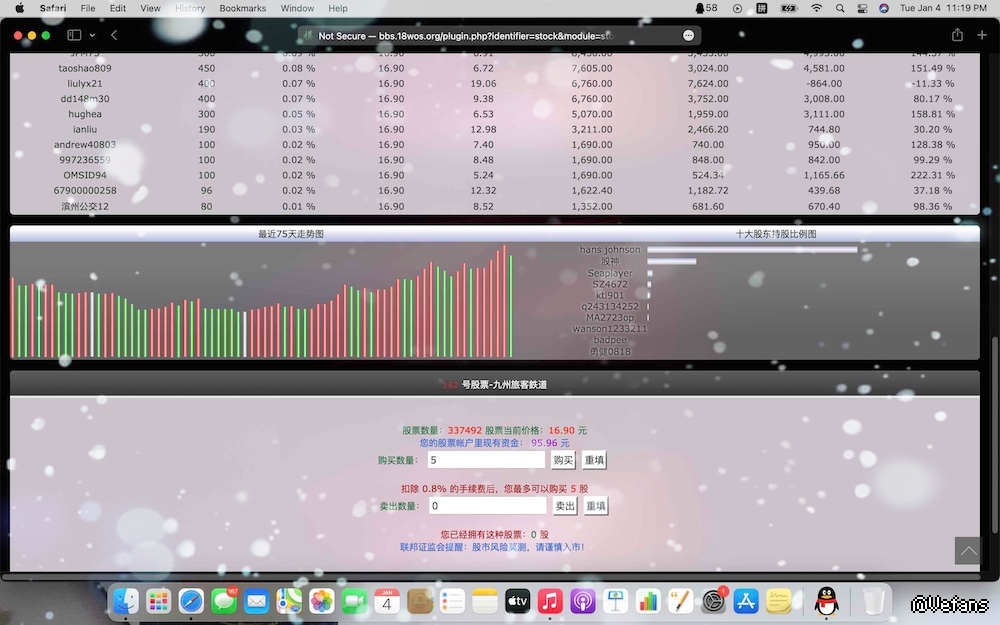1000x625 pixels.
Task: Open the History menu
Action: pos(190,8)
